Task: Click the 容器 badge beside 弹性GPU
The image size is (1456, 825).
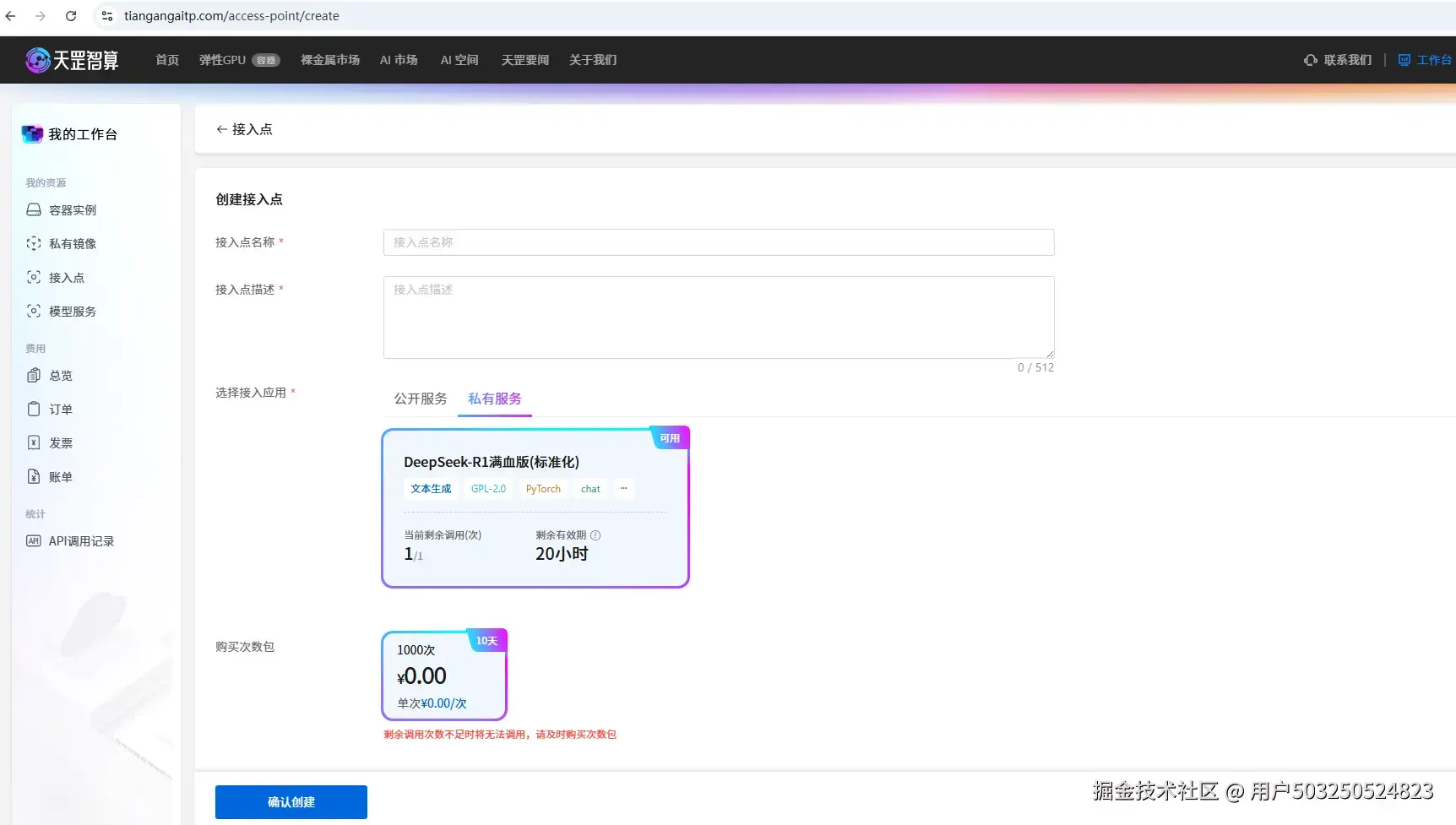Action: point(266,60)
